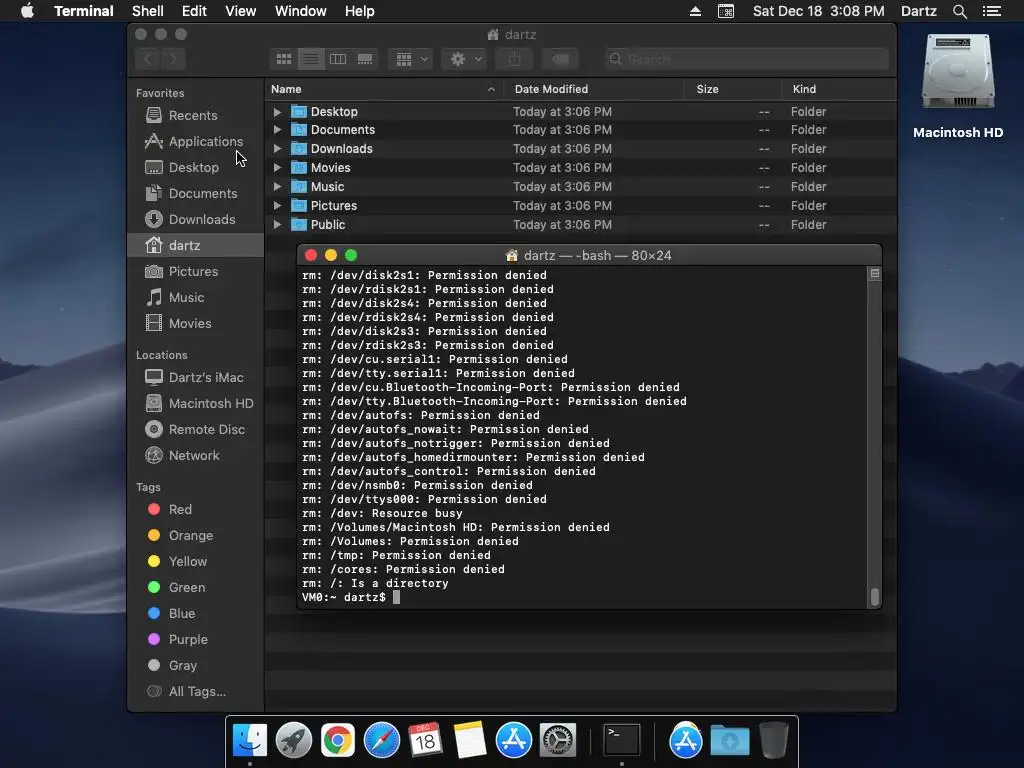Open Notification Center in the menu bar

click(x=992, y=11)
